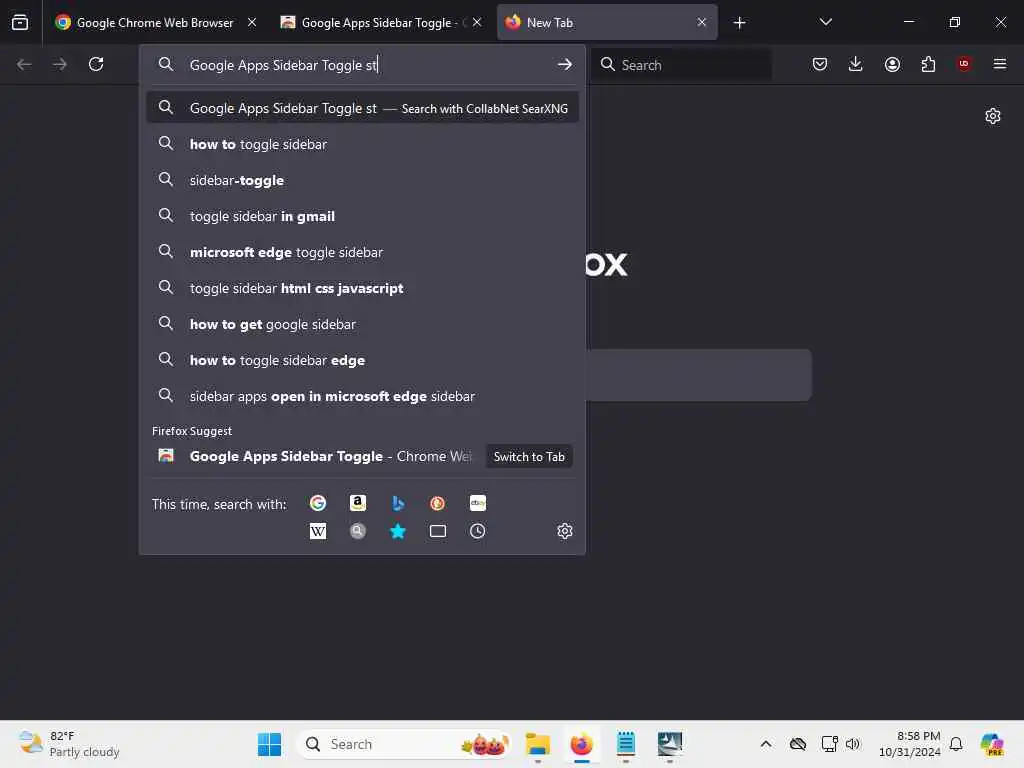Personalize new tab with gear icon

pos(993,116)
